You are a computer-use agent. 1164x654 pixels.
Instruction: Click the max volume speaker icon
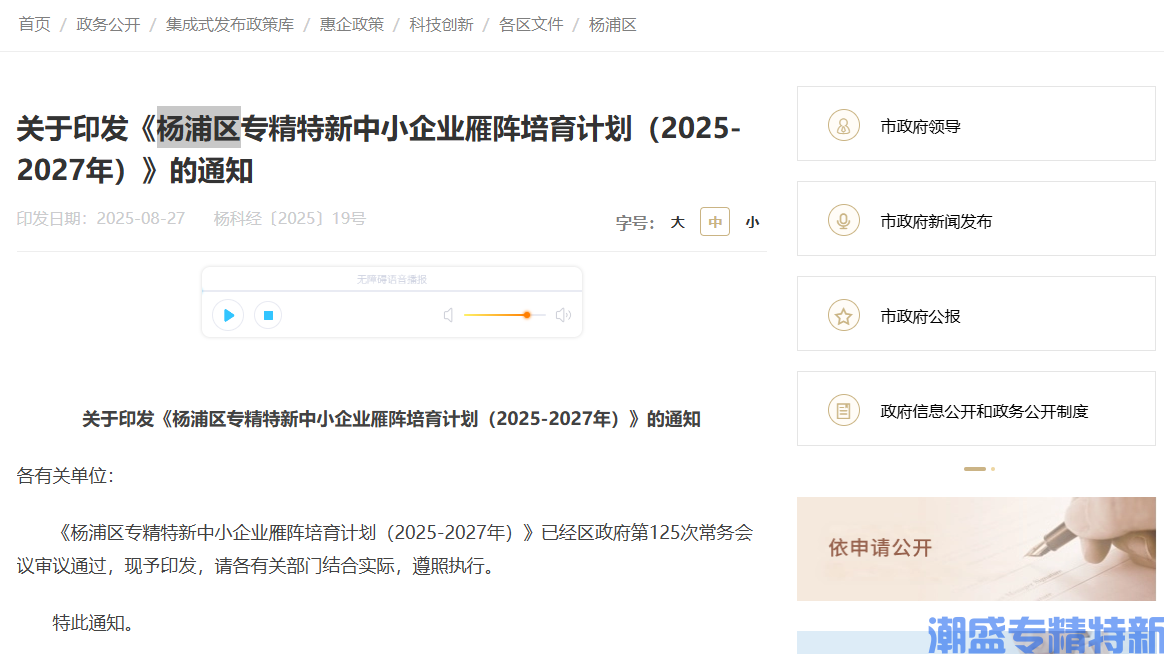click(562, 314)
